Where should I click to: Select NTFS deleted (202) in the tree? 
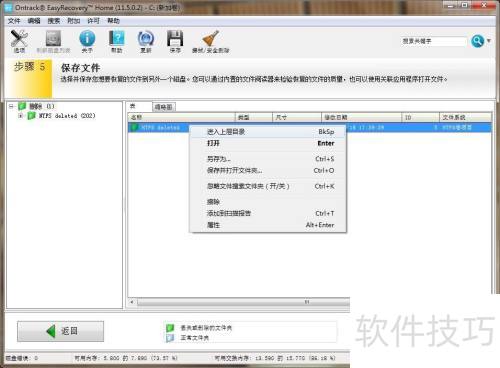(x=67, y=116)
